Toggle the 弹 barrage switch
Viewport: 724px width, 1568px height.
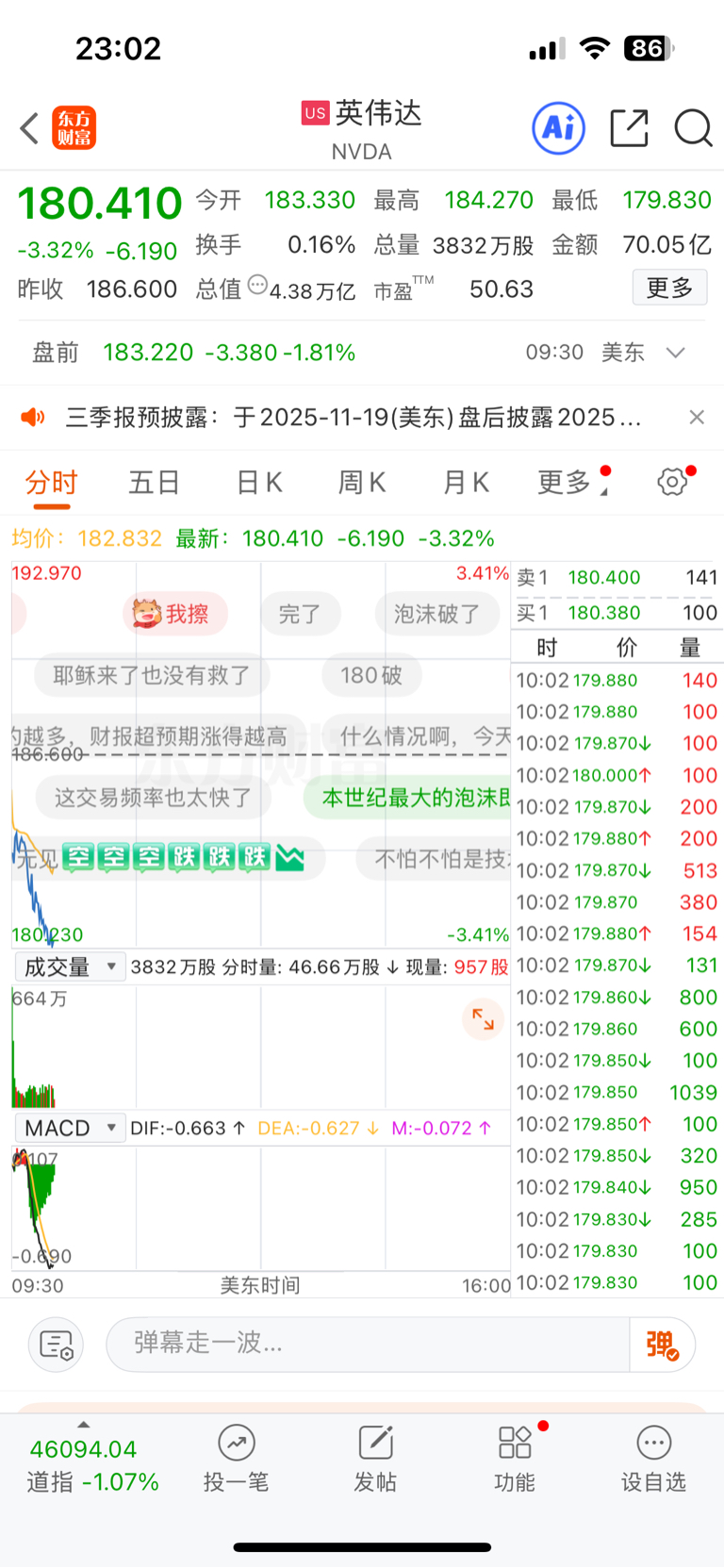pos(663,1345)
